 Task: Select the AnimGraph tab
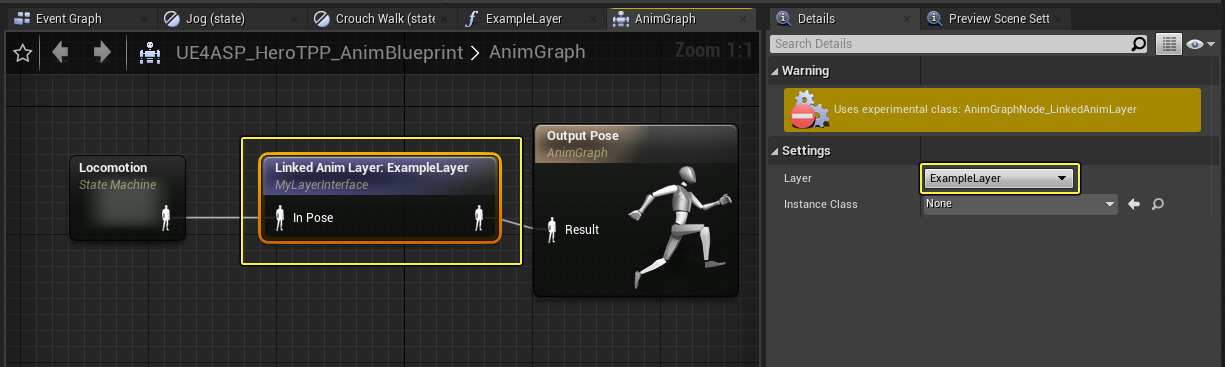click(664, 18)
